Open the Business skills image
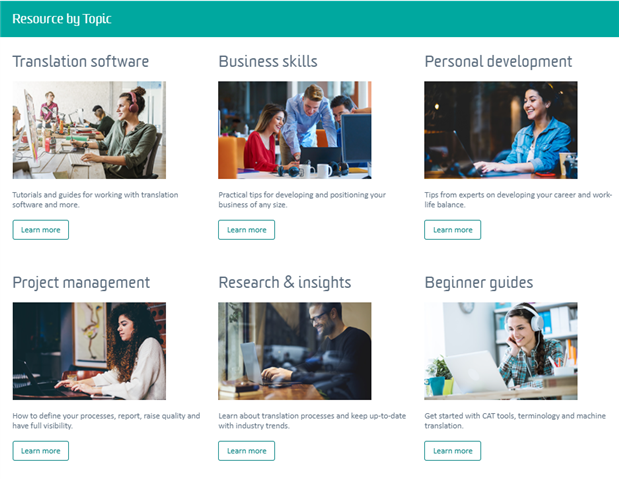This screenshot has width=619, height=479. 295,130
